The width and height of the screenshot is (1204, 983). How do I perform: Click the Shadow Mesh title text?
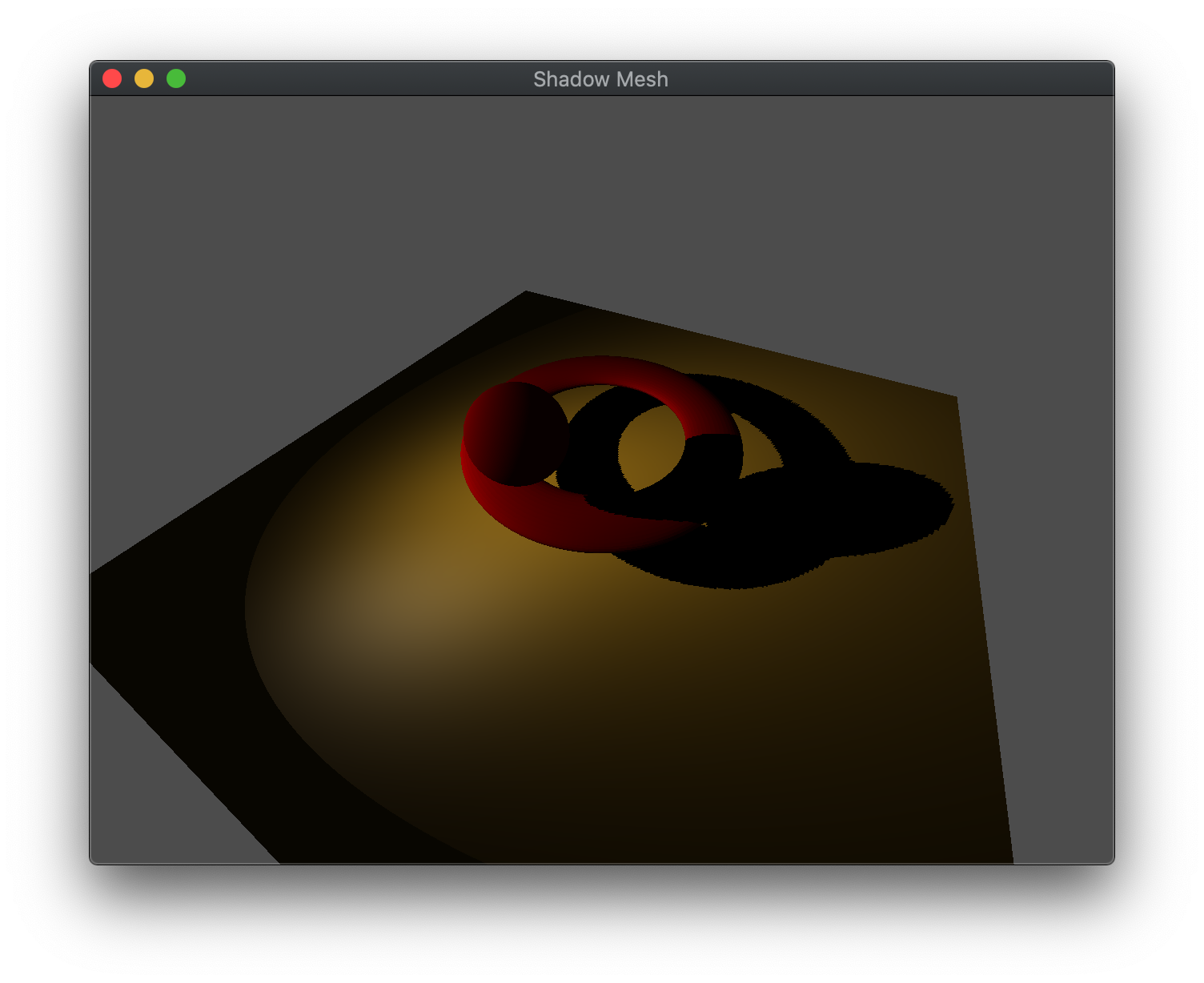(x=601, y=78)
